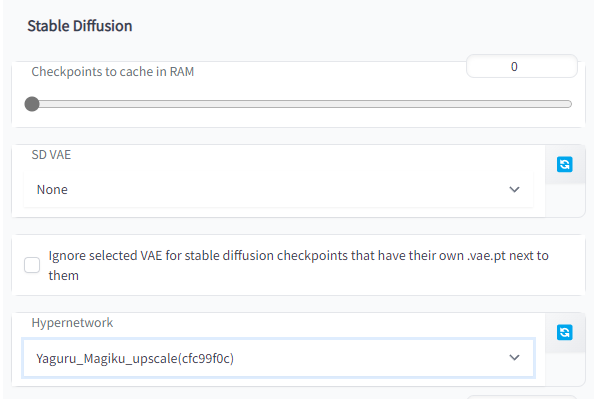Focus the Checkpoints cache number field showing 0
The image size is (594, 399).
(x=522, y=66)
